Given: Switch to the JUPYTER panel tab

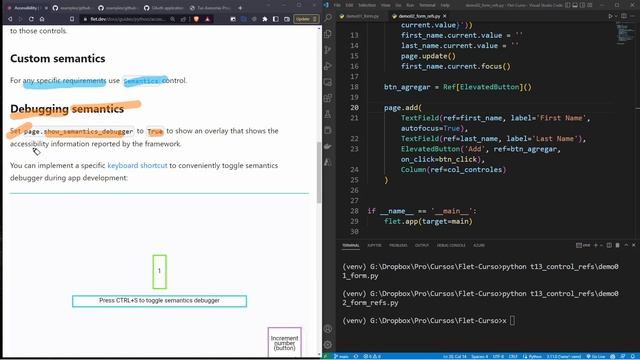Looking at the screenshot, I should pos(374,245).
